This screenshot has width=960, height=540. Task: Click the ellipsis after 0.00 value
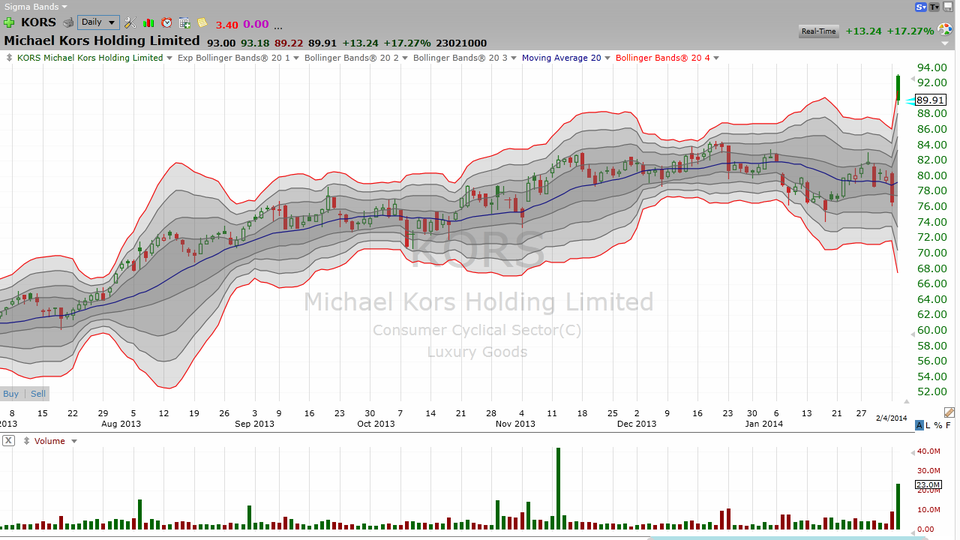point(278,26)
